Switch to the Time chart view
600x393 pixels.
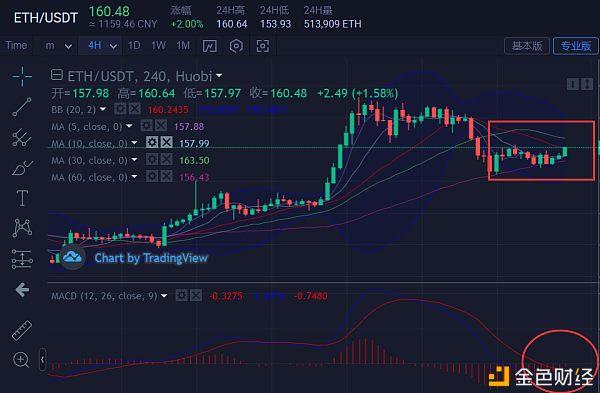point(16,46)
